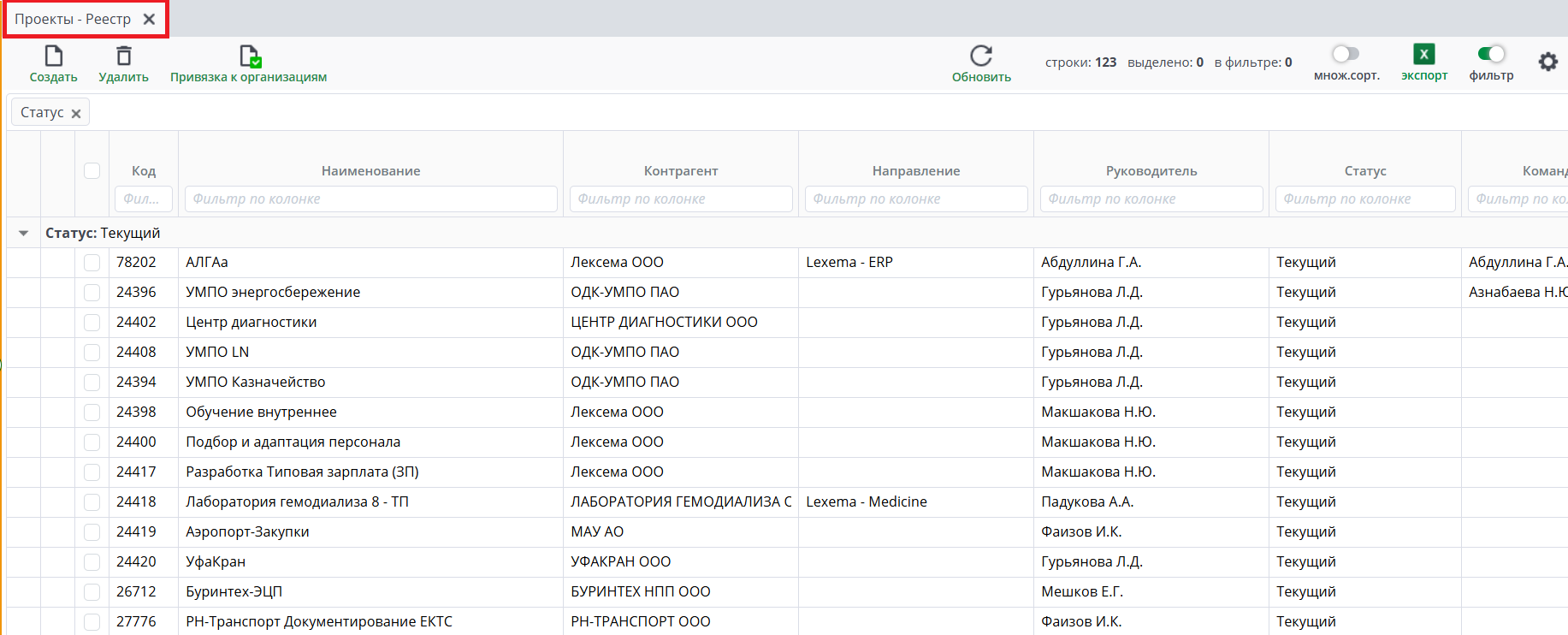
Task: Check the row for УфаКран
Action: point(92,561)
